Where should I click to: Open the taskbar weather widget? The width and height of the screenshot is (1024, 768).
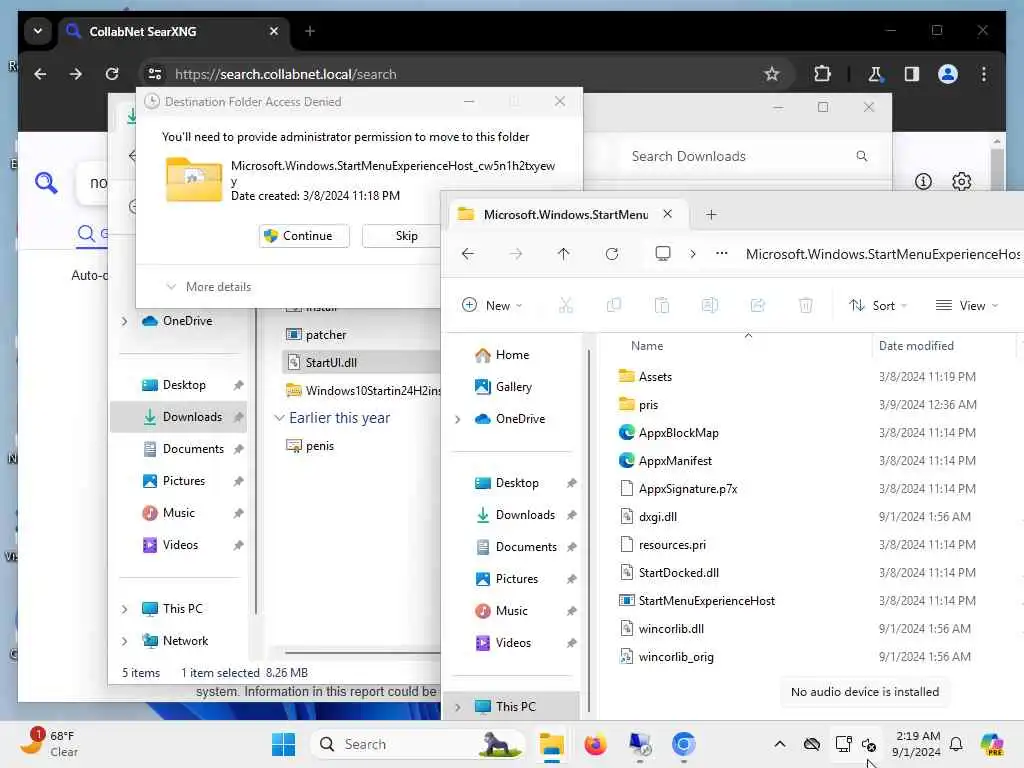pos(50,744)
